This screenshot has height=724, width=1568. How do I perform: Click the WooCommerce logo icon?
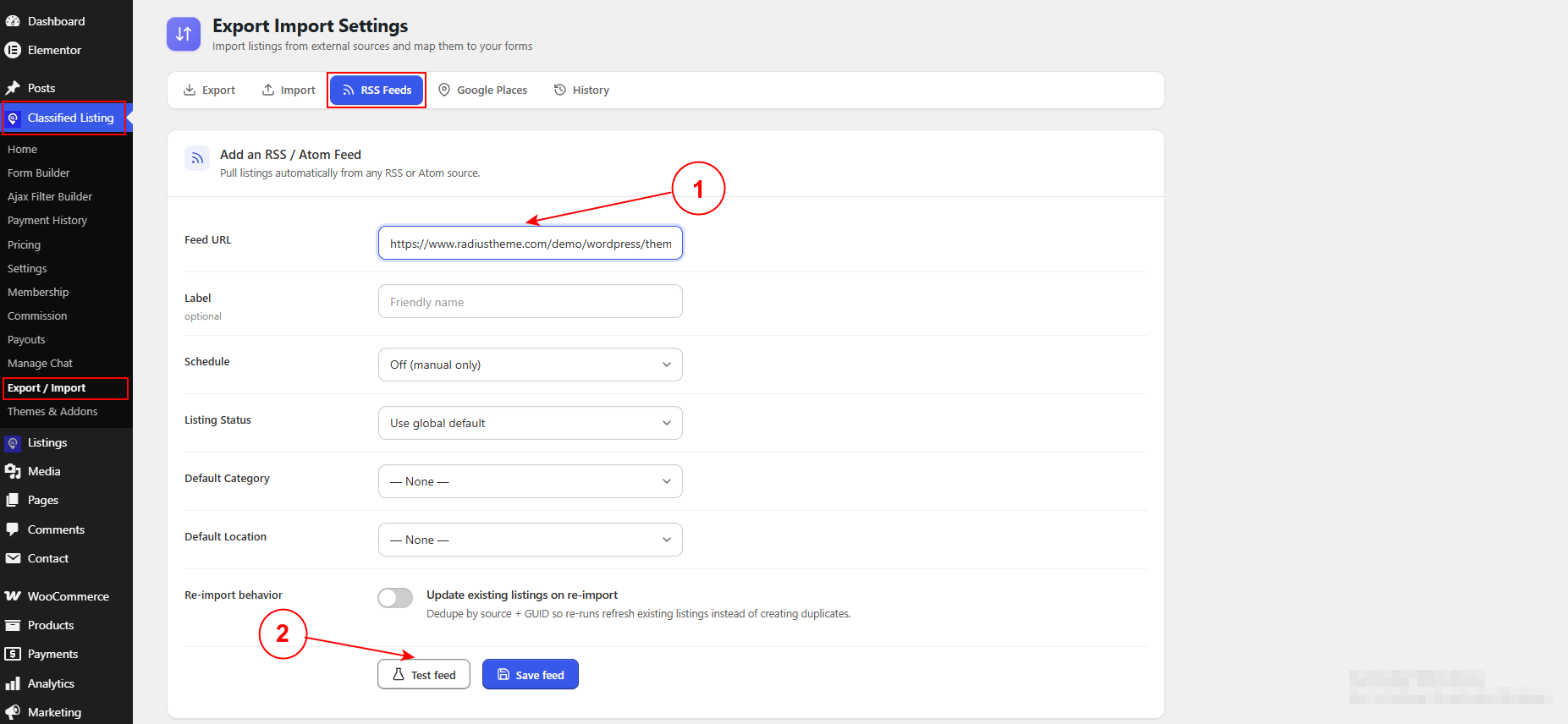coord(13,596)
